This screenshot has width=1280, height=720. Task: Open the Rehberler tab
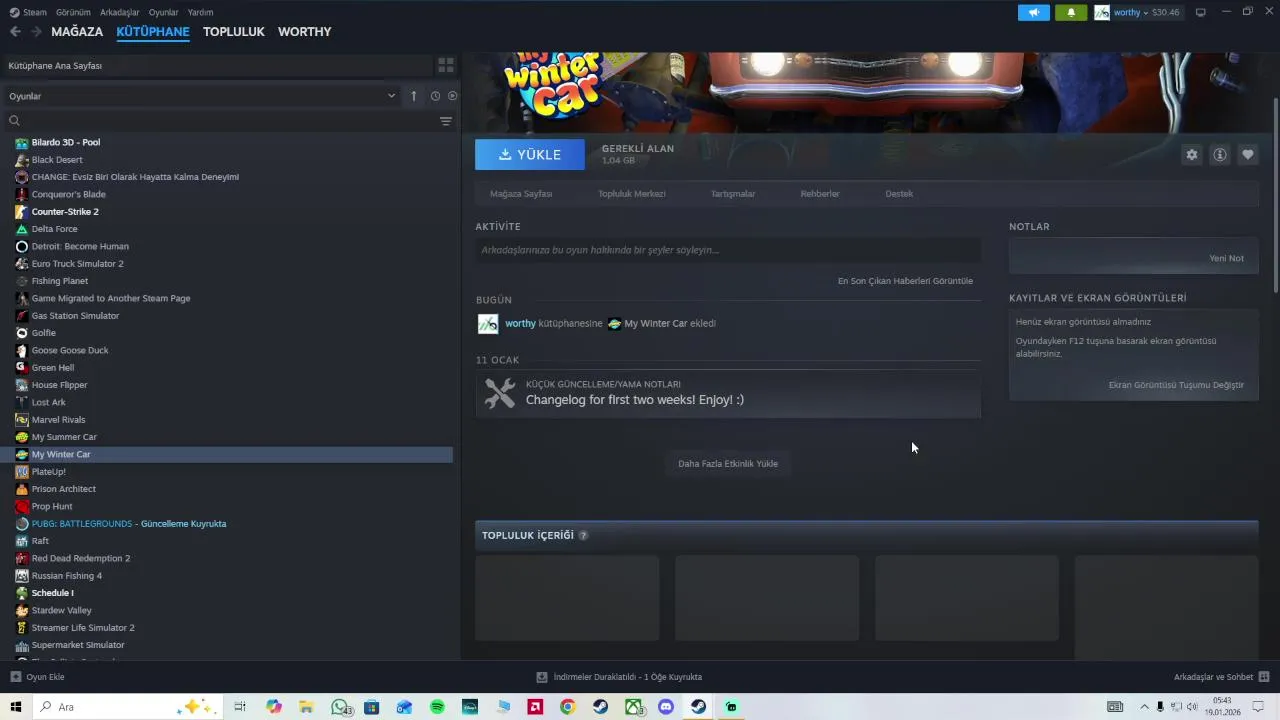(820, 194)
